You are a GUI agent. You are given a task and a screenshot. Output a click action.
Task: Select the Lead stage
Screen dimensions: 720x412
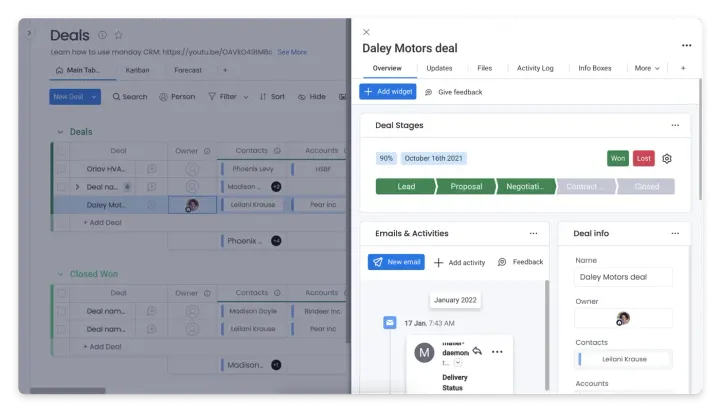coord(406,186)
